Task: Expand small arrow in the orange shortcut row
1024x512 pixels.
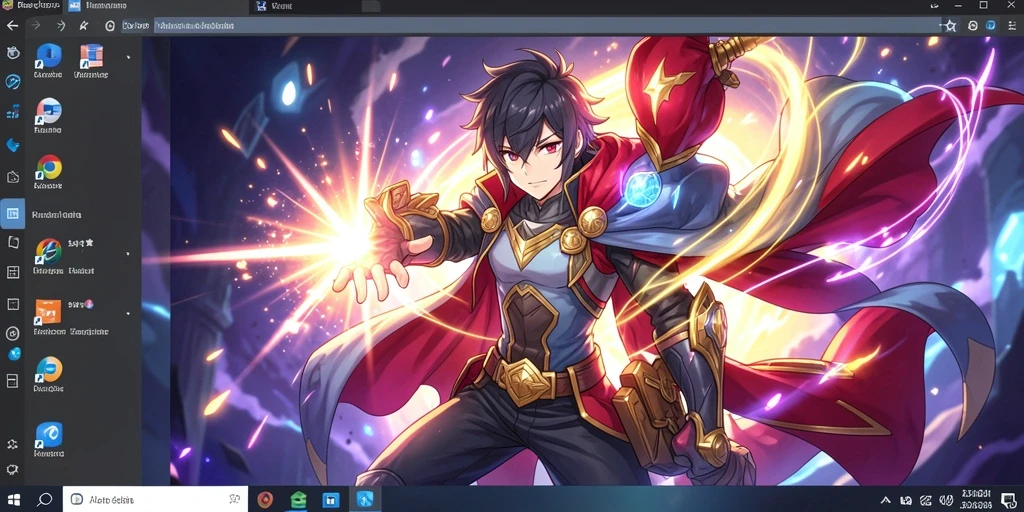Action: tap(128, 313)
